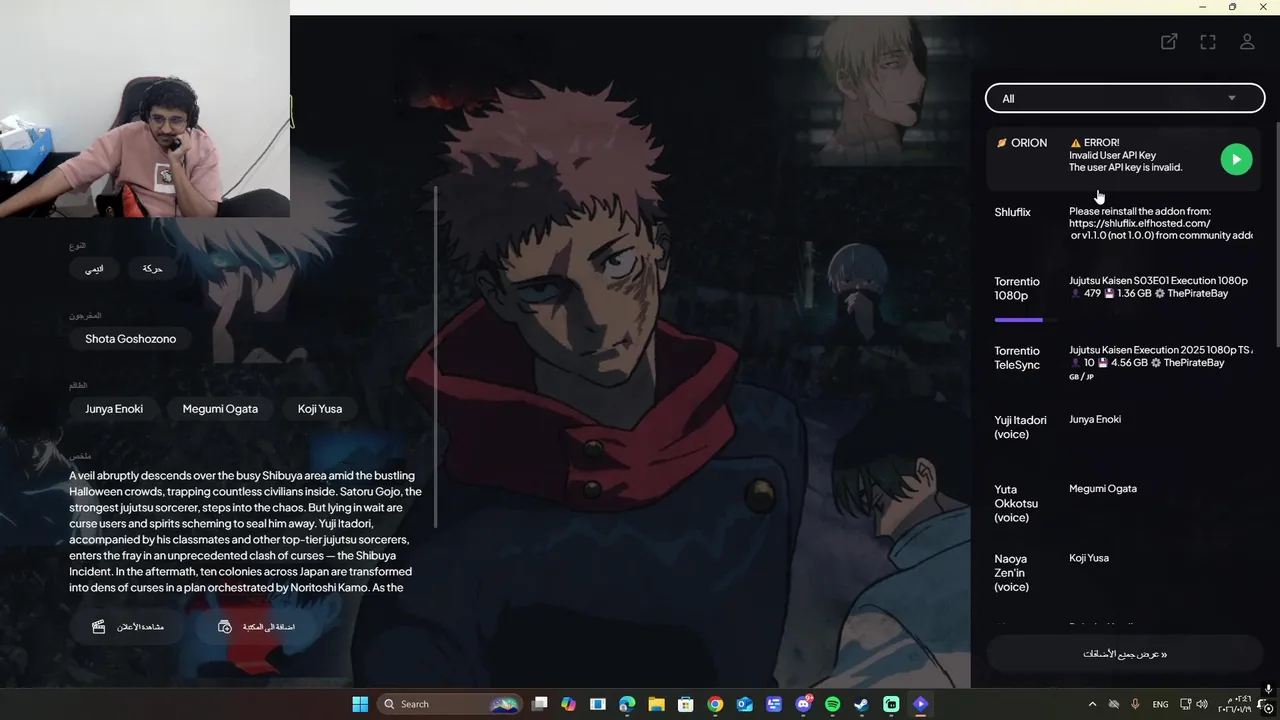The width and height of the screenshot is (1280, 720).
Task: Click the watch trailer button
Action: point(128,627)
